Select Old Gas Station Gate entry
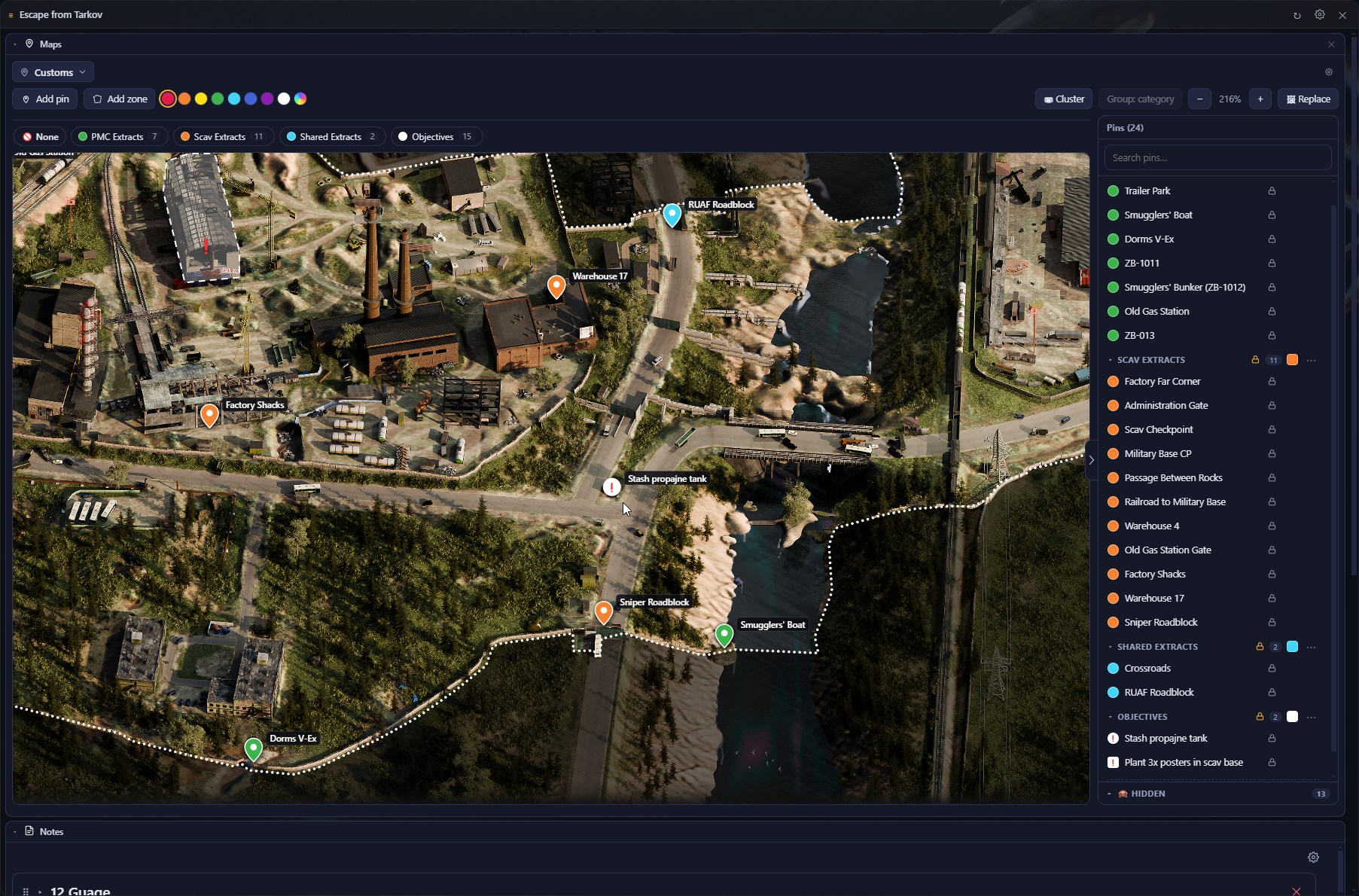 point(1168,550)
